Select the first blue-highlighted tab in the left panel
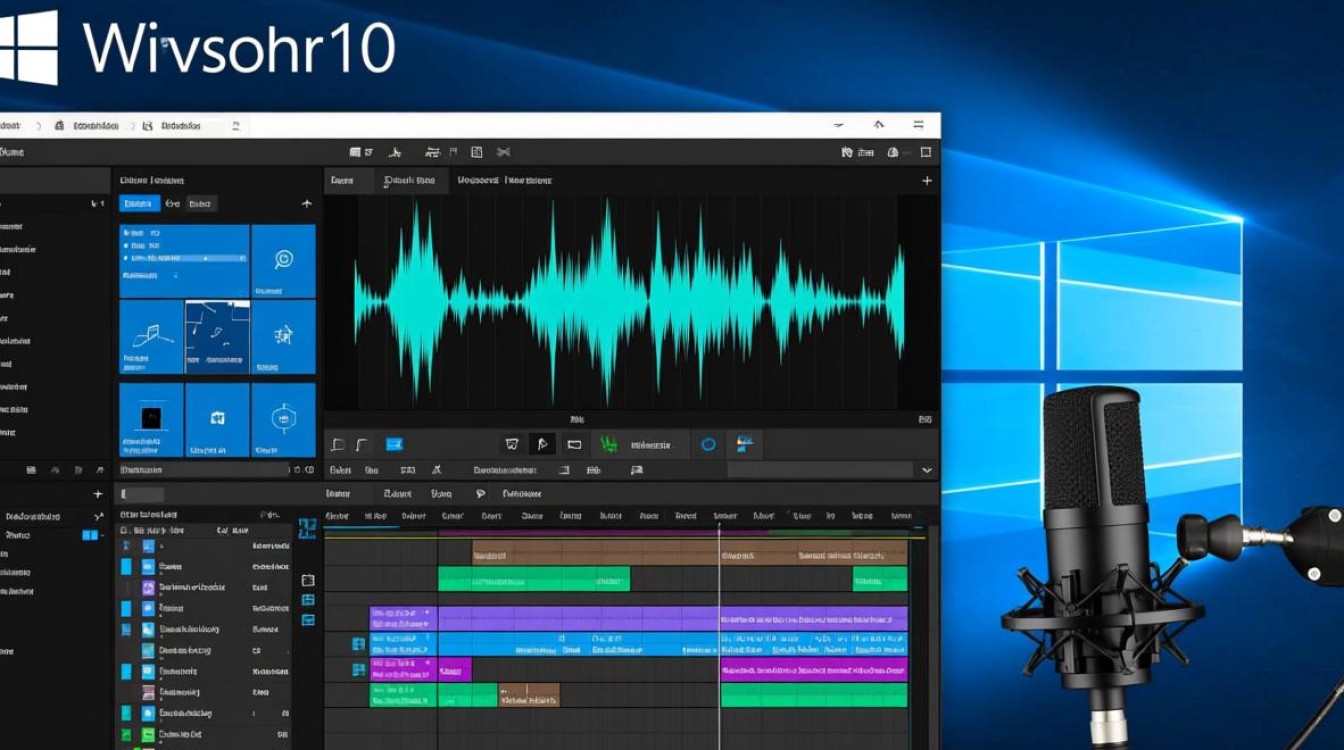The image size is (1344, 750). [x=142, y=203]
